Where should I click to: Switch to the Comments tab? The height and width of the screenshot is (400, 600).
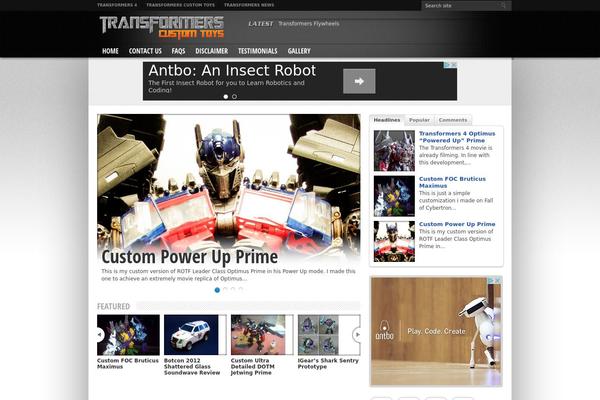click(453, 120)
